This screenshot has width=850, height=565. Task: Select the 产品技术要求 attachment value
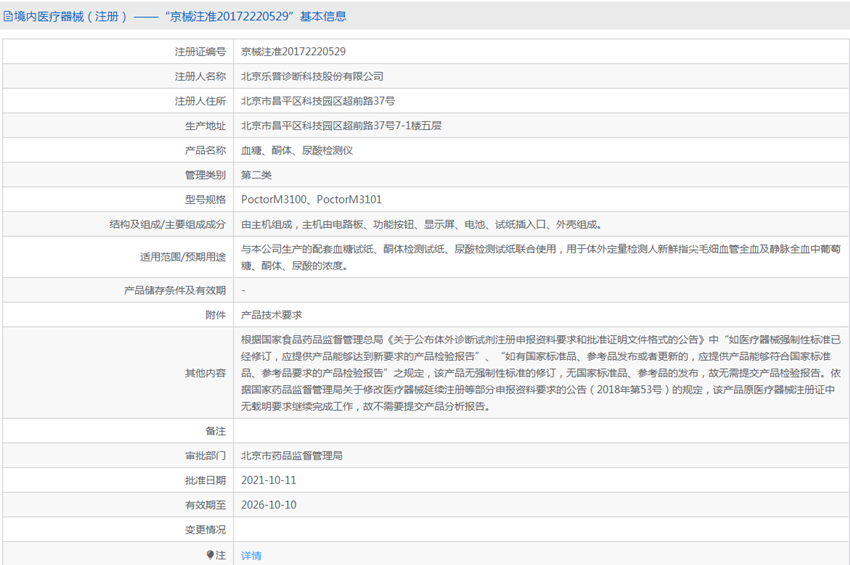point(272,315)
